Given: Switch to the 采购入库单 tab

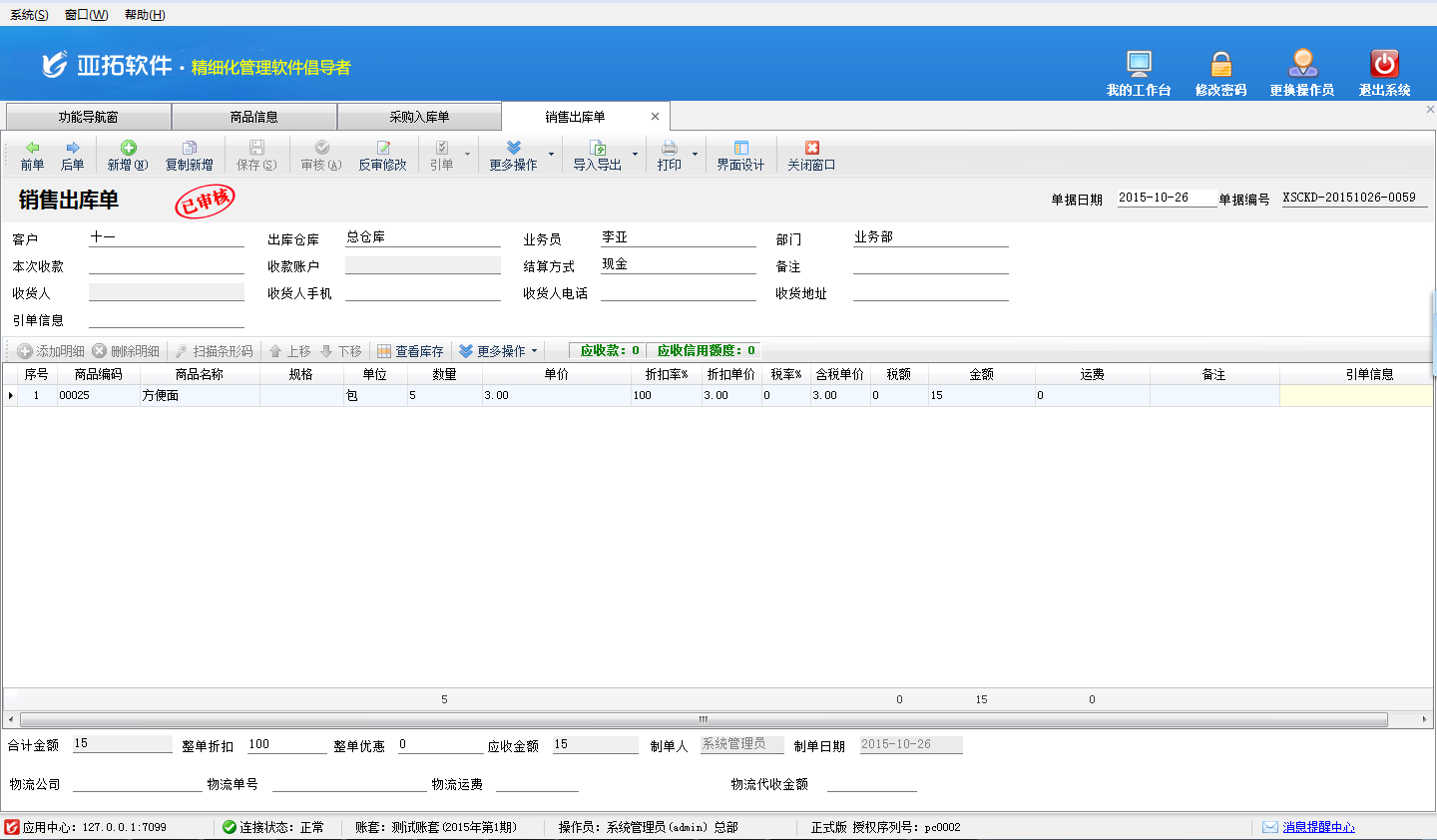Looking at the screenshot, I should [419, 117].
